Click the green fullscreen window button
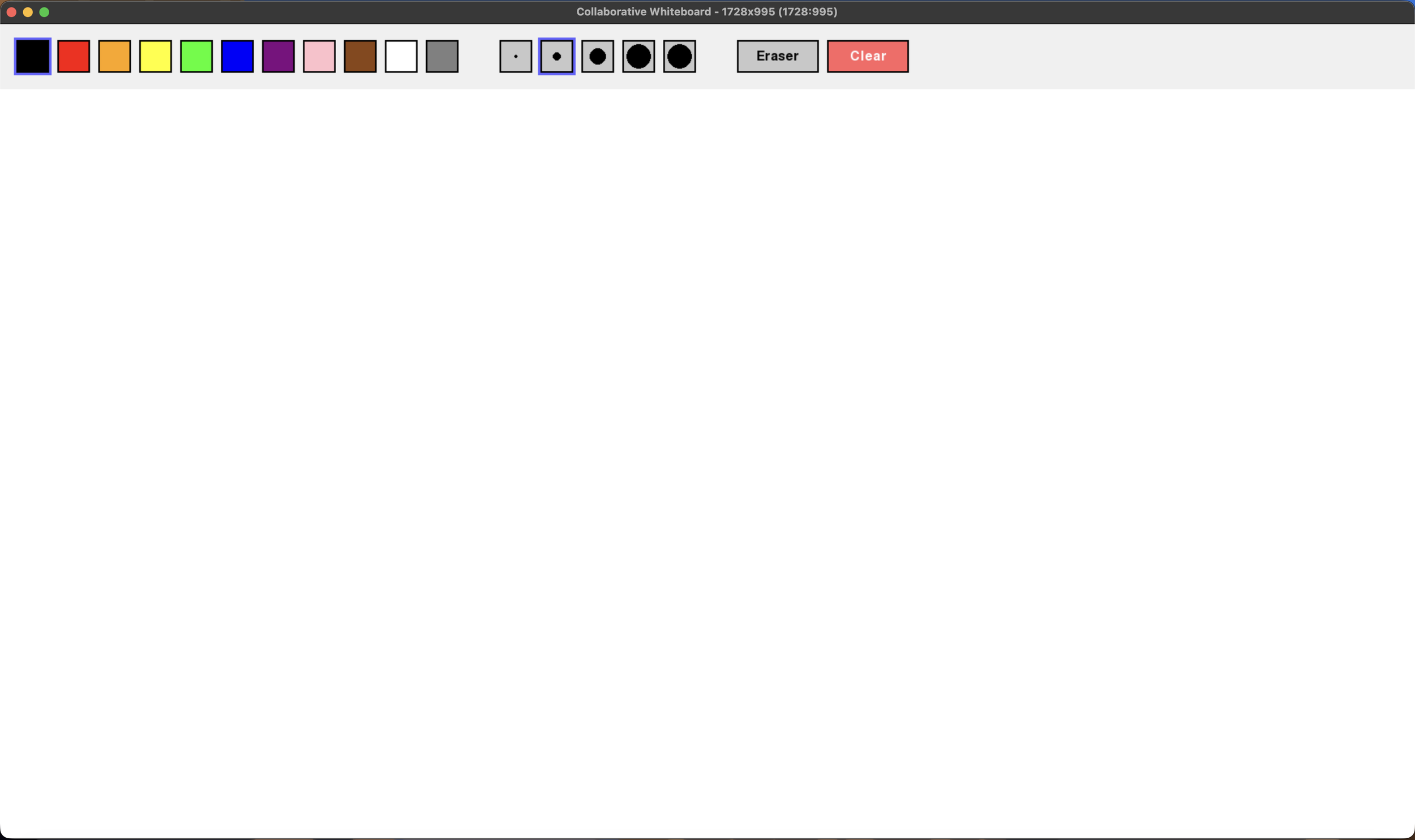 (44, 12)
